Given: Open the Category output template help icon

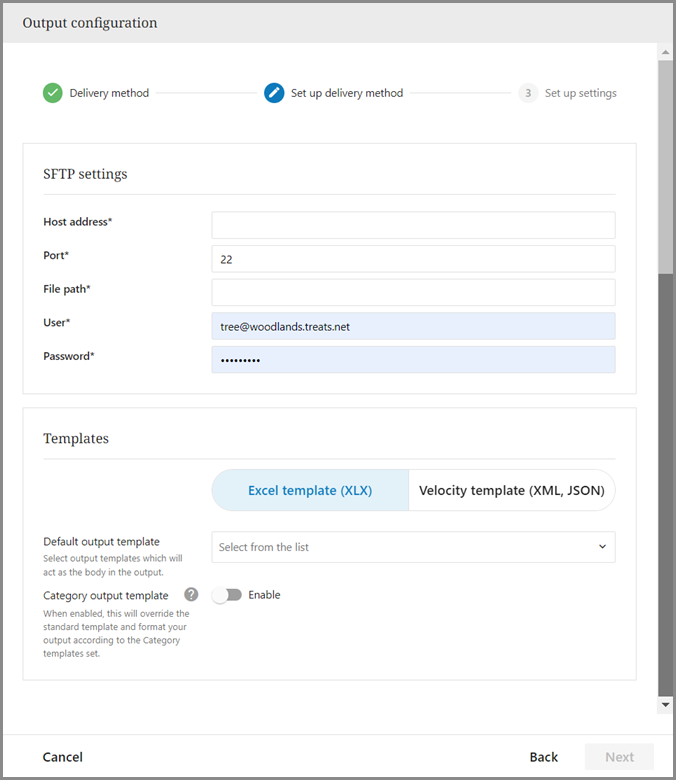Looking at the screenshot, I should click(x=191, y=594).
